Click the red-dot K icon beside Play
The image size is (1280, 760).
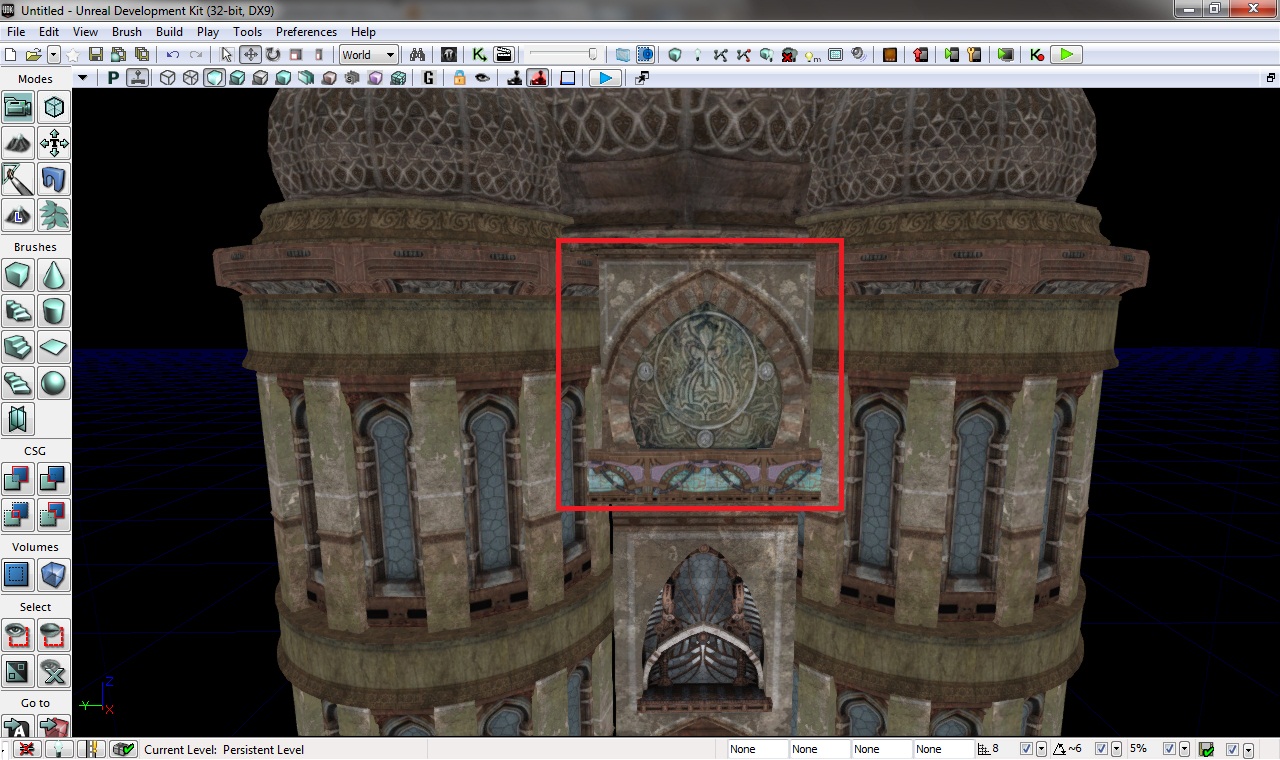[x=1037, y=55]
